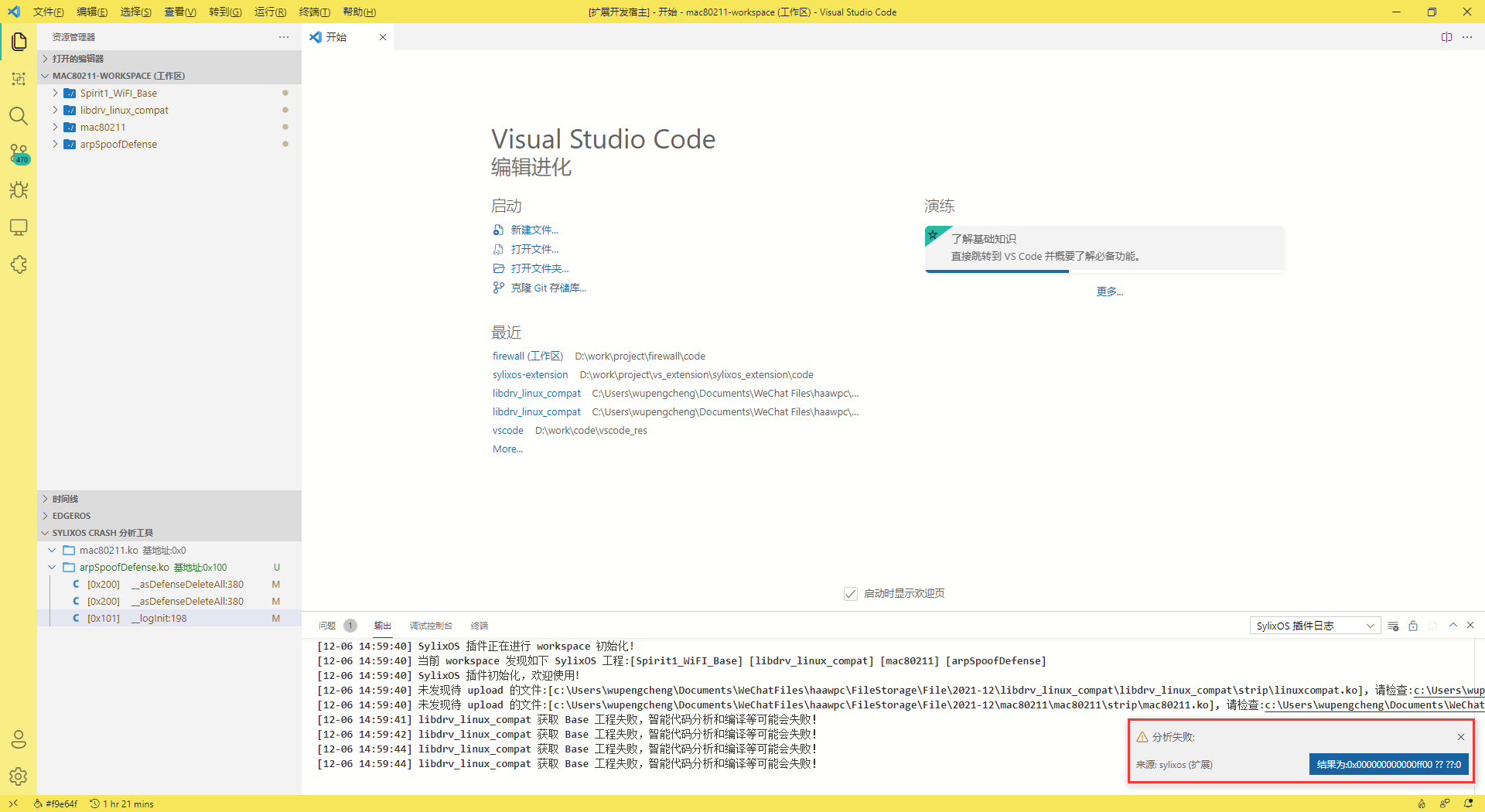Toggle output auto-scroll lock
This screenshot has width=1485, height=812.
tap(1413, 626)
